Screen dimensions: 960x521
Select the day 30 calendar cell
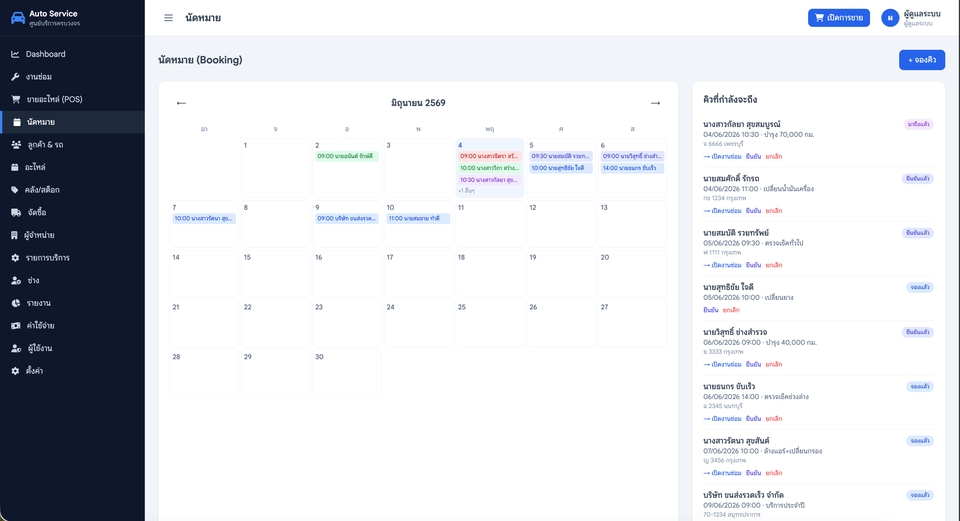(347, 373)
